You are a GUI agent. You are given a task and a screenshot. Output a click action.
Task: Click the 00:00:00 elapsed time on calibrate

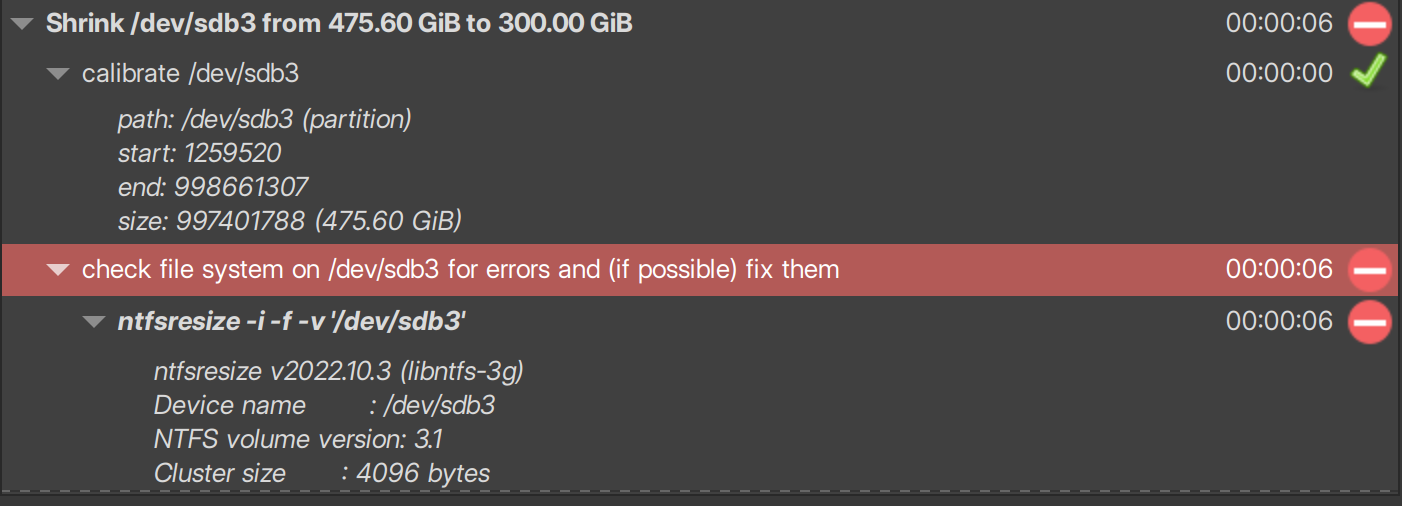pyautogui.click(x=1279, y=73)
